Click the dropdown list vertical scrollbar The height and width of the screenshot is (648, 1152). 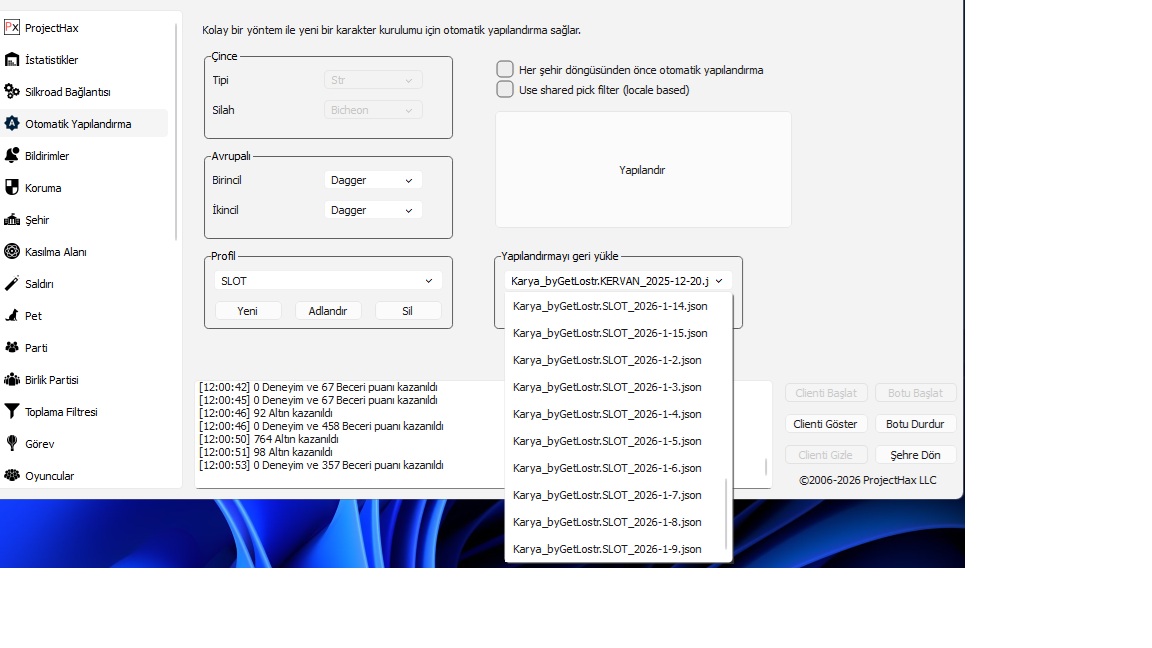(x=727, y=515)
